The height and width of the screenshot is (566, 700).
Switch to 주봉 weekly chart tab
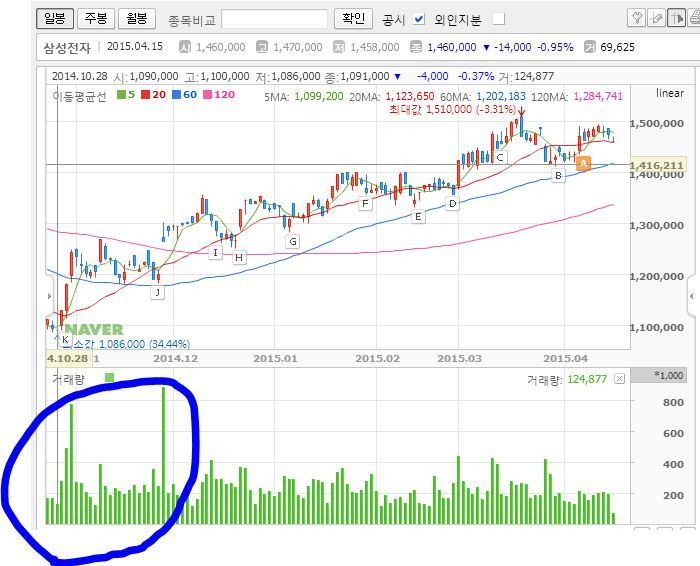(x=96, y=18)
